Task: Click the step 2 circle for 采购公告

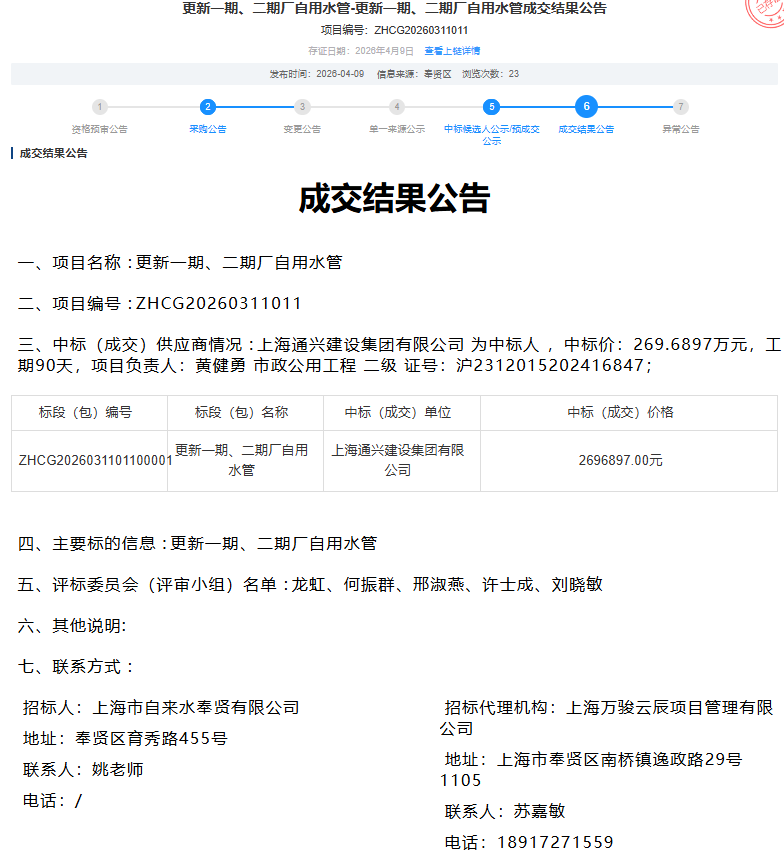Action: click(207, 107)
